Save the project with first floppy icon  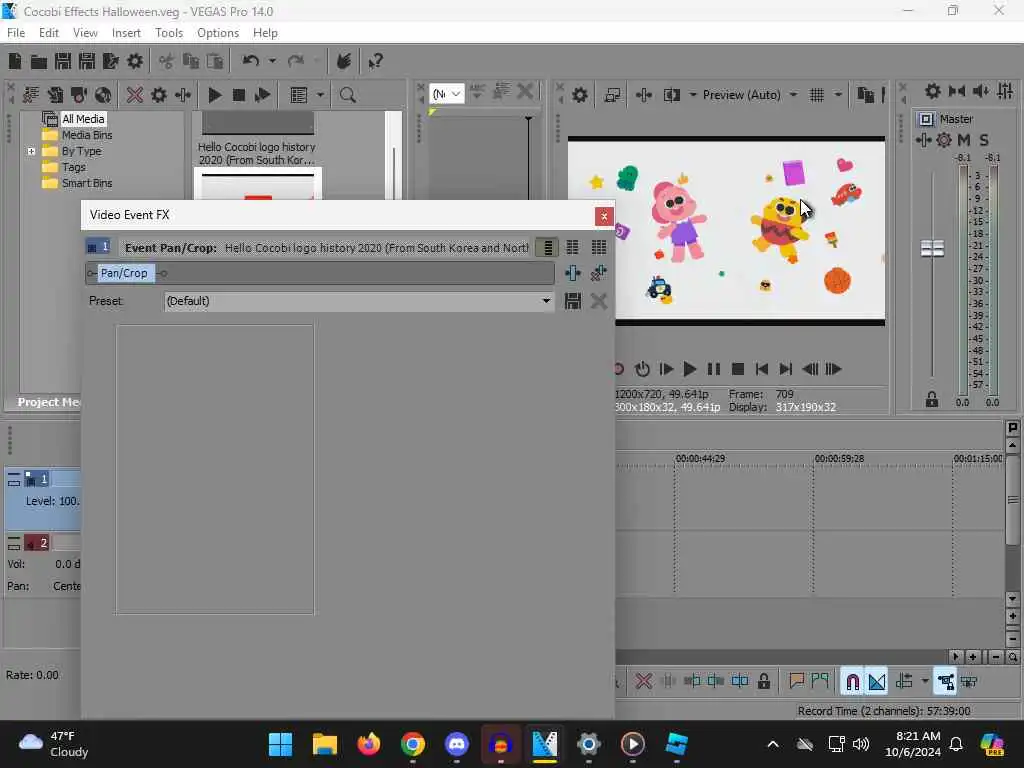(63, 61)
